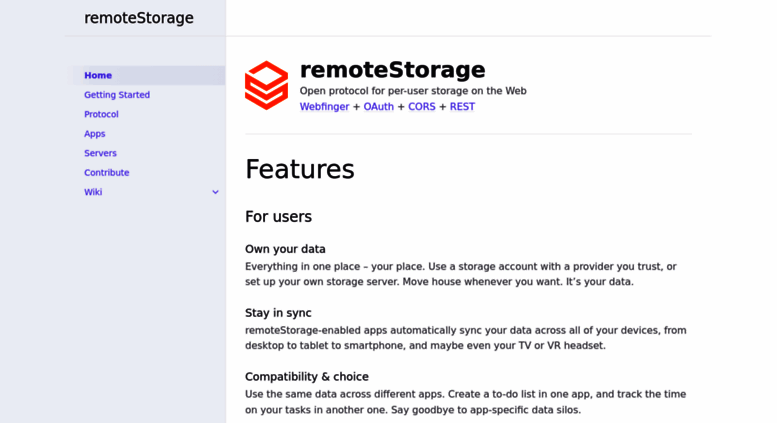
Task: Click the For users subheading
Action: tap(278, 216)
